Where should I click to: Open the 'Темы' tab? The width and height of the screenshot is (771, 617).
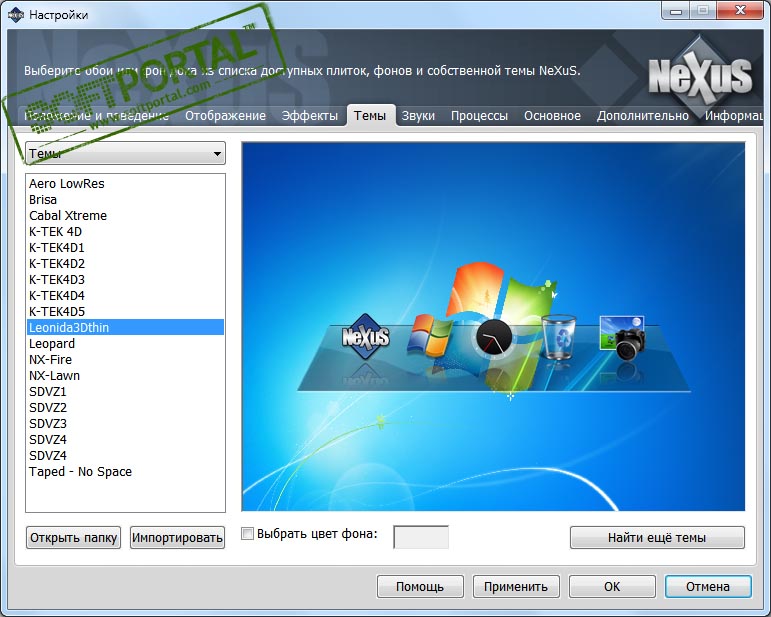pos(370,116)
